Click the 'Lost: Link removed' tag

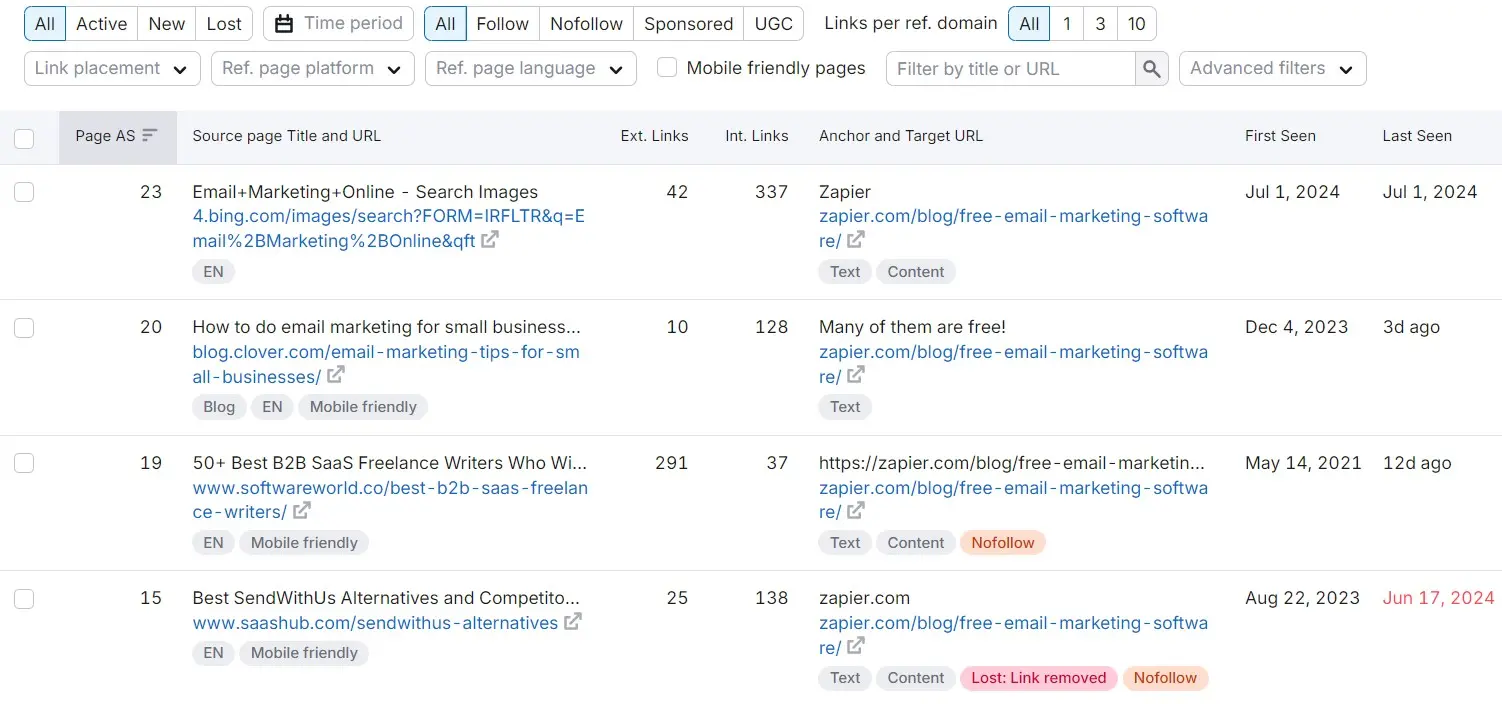point(1038,678)
